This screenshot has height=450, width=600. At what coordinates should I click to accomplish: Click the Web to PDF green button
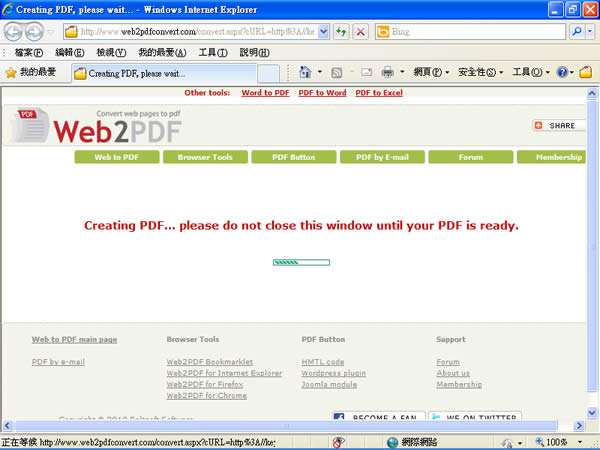117,157
